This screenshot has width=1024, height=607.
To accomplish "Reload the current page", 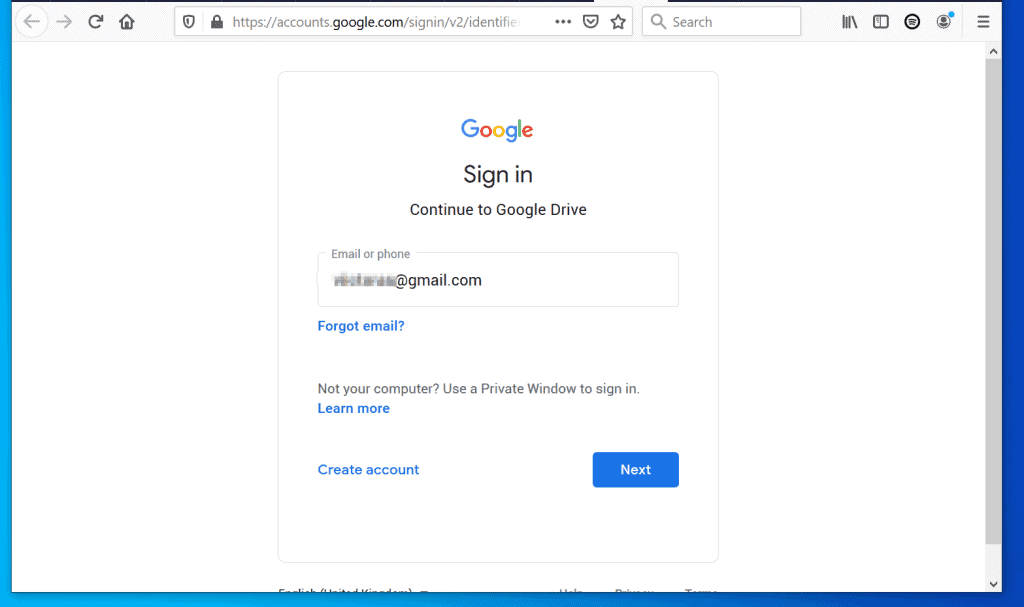I will (x=95, y=22).
